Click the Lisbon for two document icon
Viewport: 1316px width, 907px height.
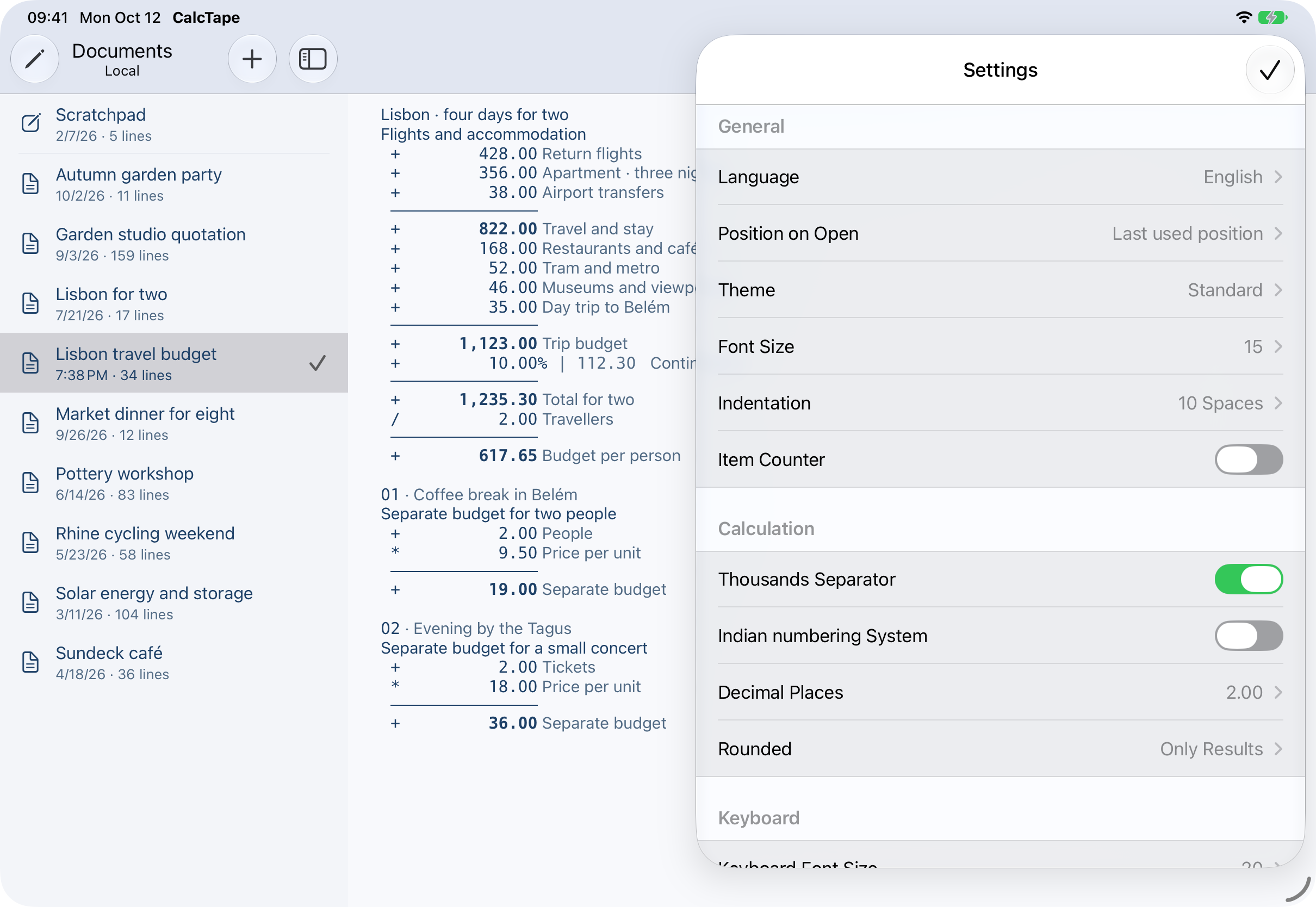pyautogui.click(x=30, y=303)
